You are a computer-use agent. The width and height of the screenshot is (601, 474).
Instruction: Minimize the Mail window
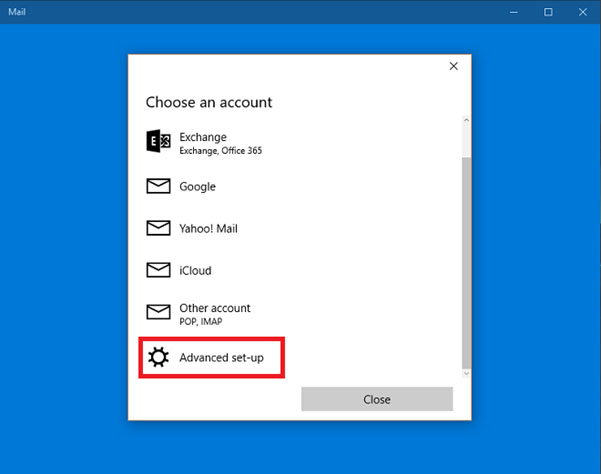[x=514, y=12]
